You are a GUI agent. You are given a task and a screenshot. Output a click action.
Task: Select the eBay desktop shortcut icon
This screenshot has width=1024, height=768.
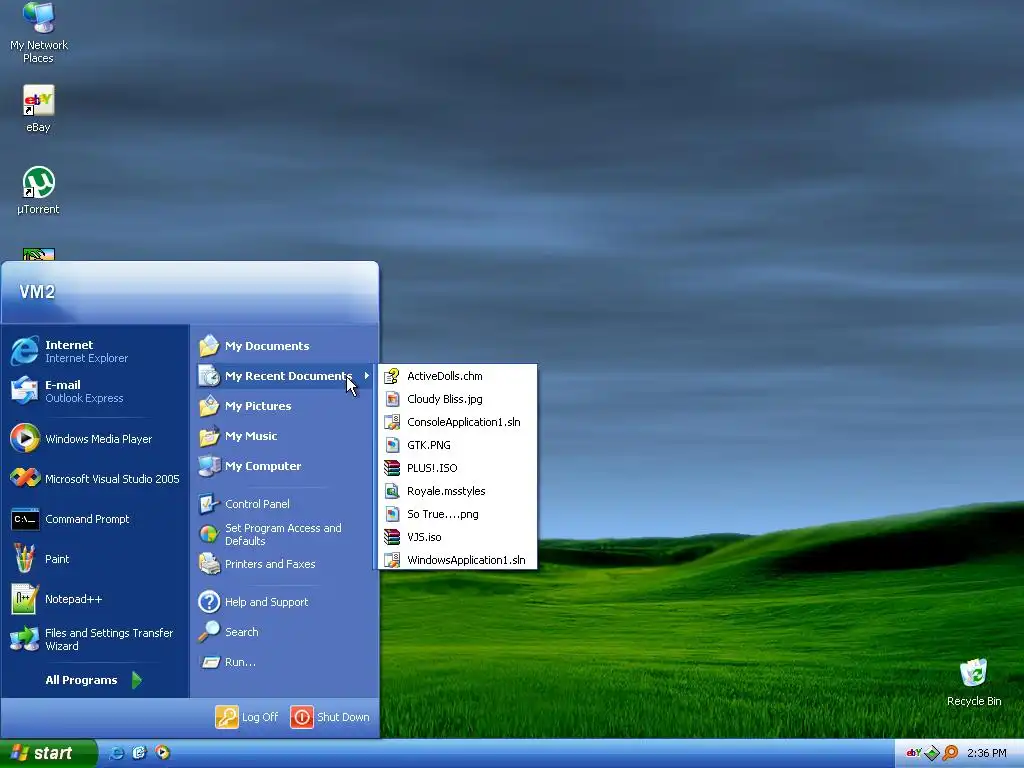(x=39, y=108)
